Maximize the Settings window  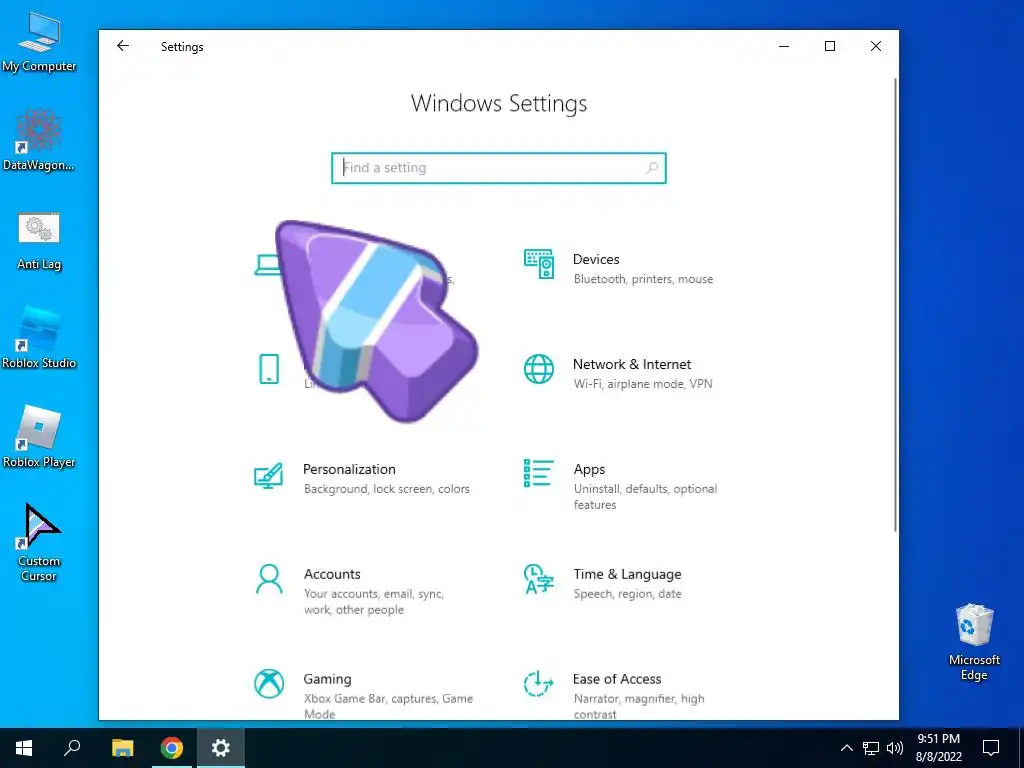pyautogui.click(x=829, y=46)
